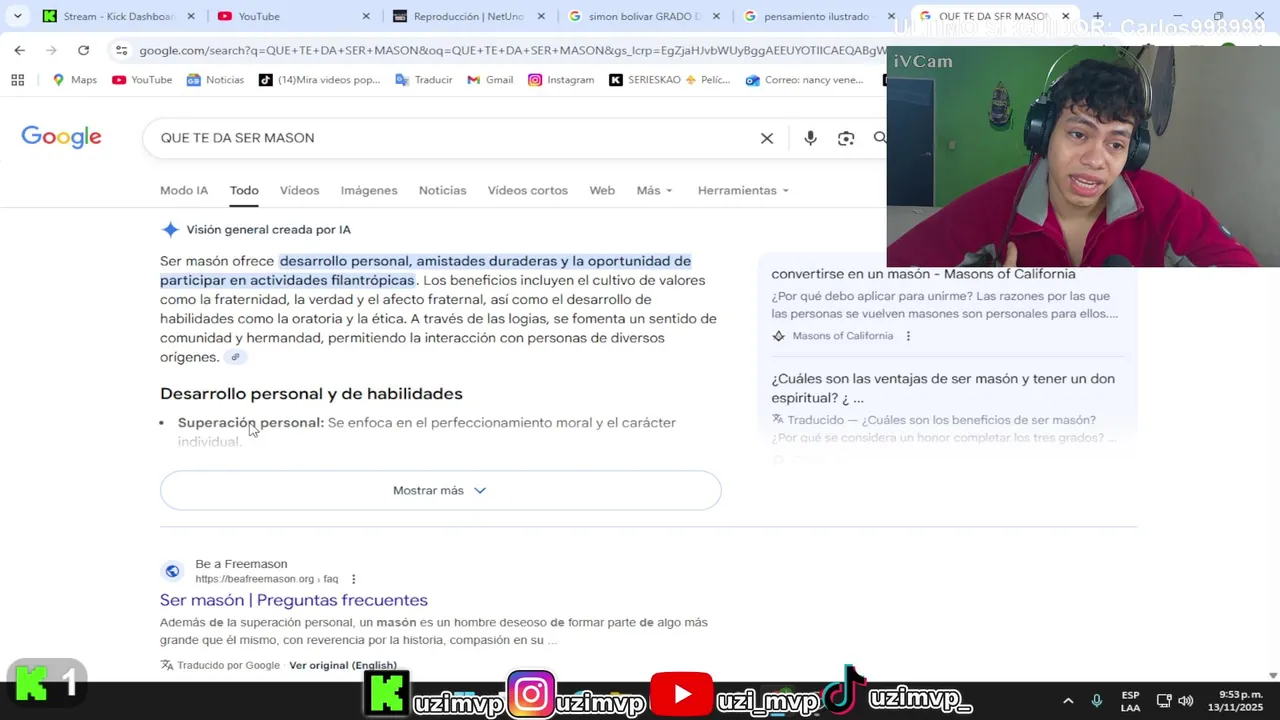Screen dimensions: 1280x720
Task: Open the beafreemason.org faq URL
Action: coord(266,579)
